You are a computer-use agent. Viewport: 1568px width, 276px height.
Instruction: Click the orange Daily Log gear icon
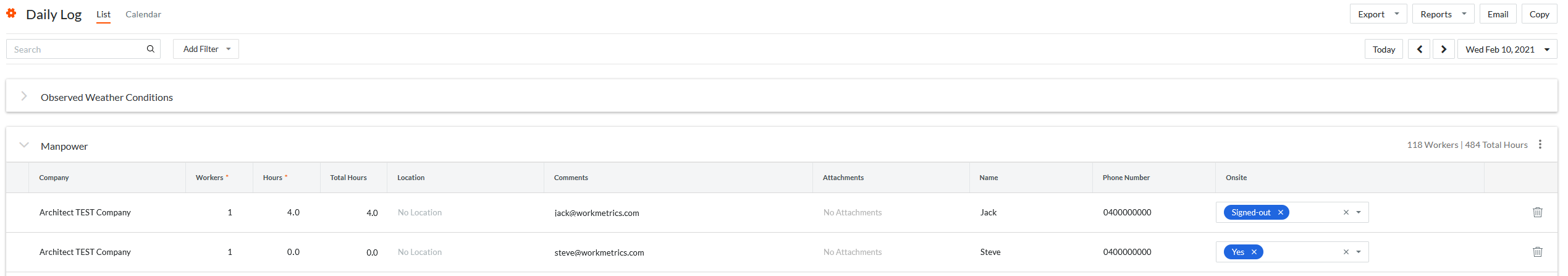[11, 13]
